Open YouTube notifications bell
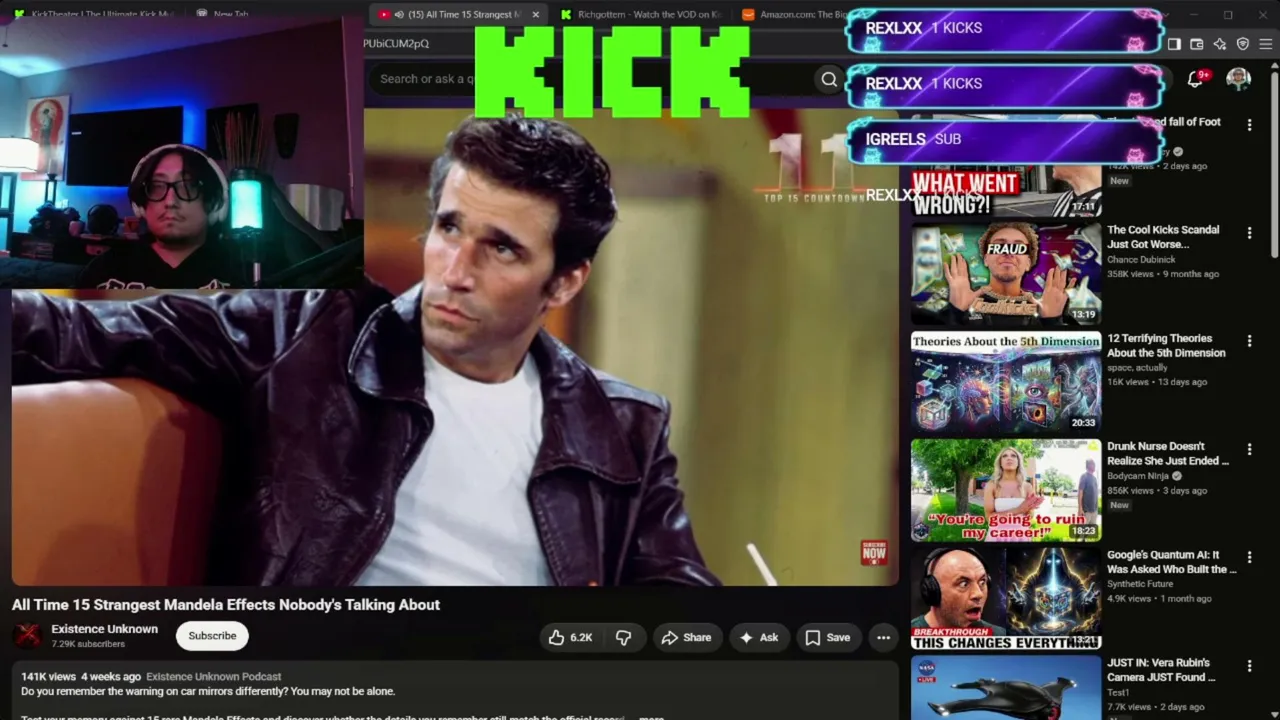1280x720 pixels. click(x=1195, y=79)
